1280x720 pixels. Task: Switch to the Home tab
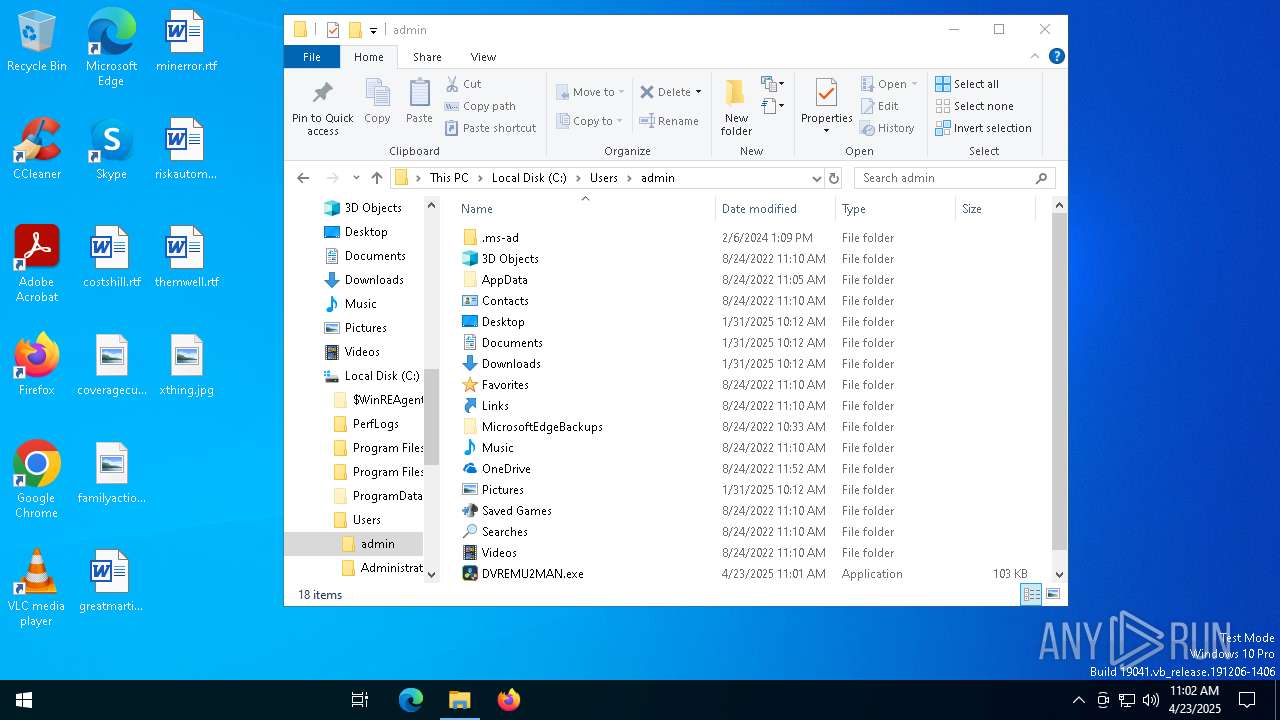point(369,57)
